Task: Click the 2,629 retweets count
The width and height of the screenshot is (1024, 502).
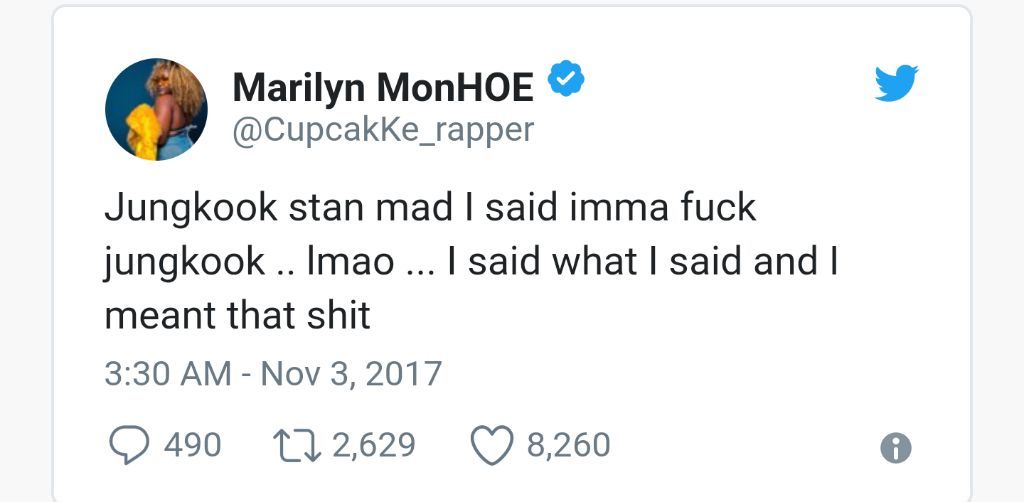Action: [x=374, y=446]
